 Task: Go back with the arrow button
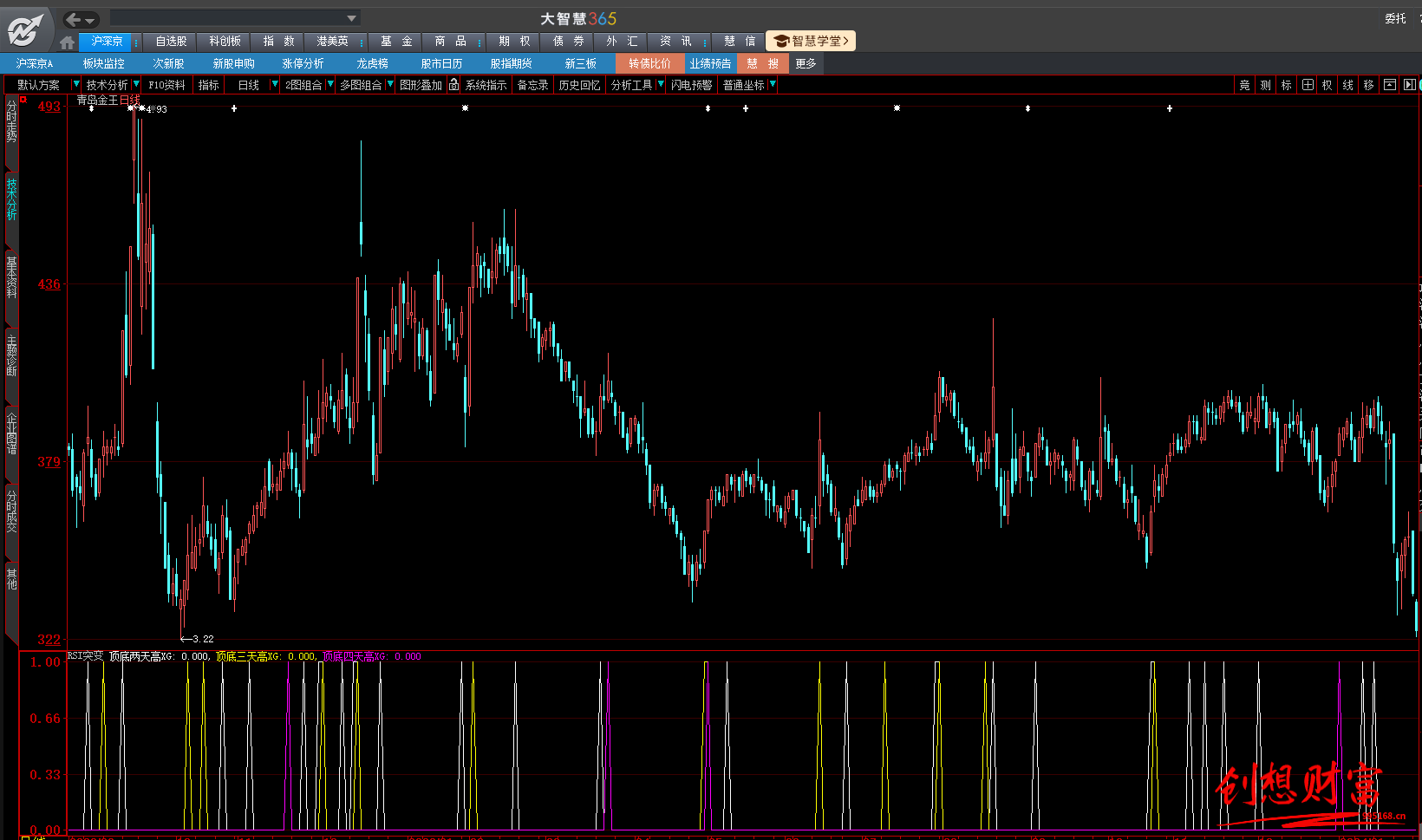[74, 19]
